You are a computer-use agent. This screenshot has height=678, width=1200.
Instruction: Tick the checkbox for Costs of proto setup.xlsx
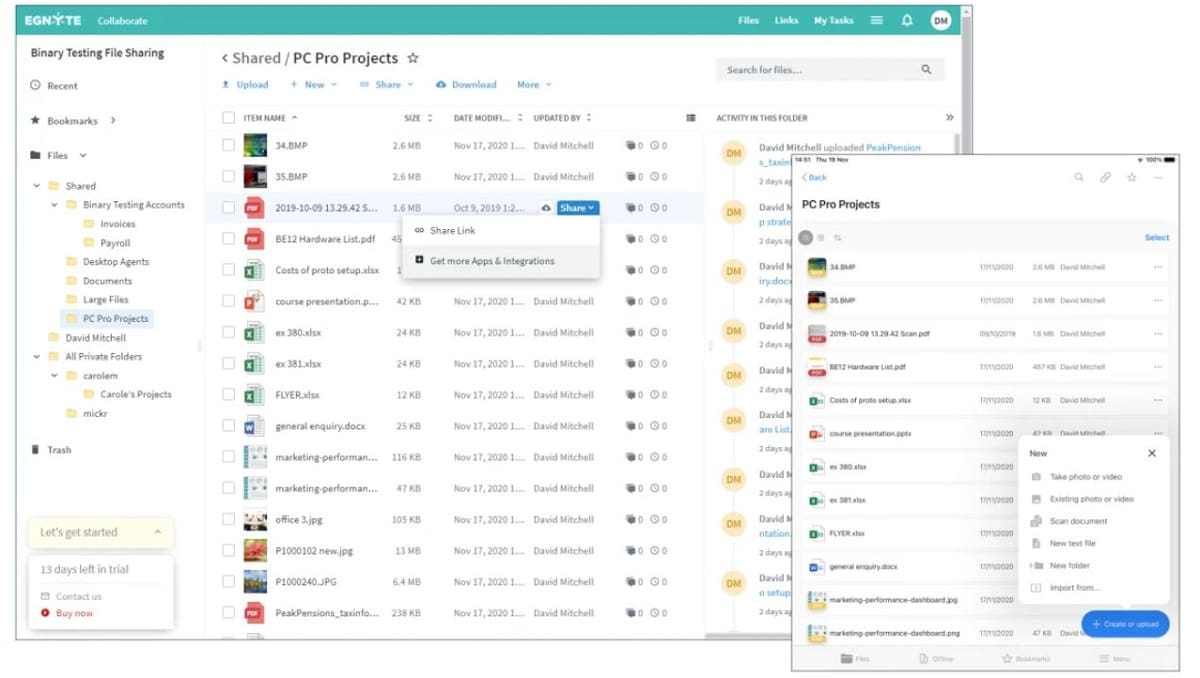tap(228, 270)
